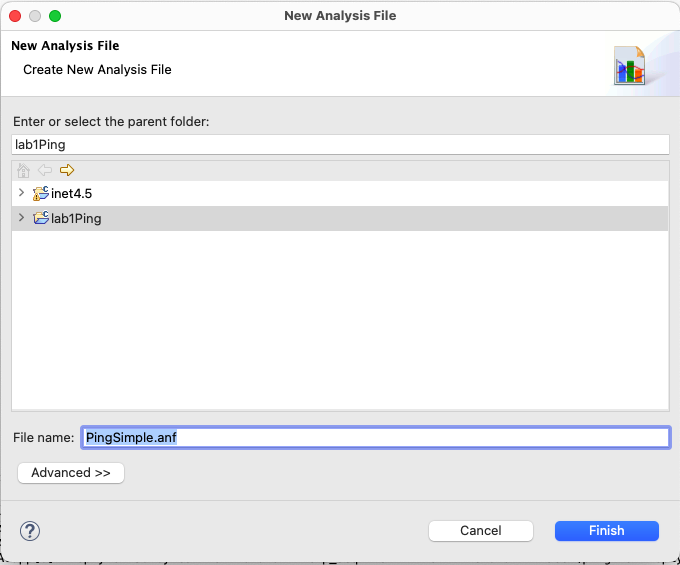680x565 pixels.
Task: Select the inet4.5 folder entry
Action: click(72, 193)
